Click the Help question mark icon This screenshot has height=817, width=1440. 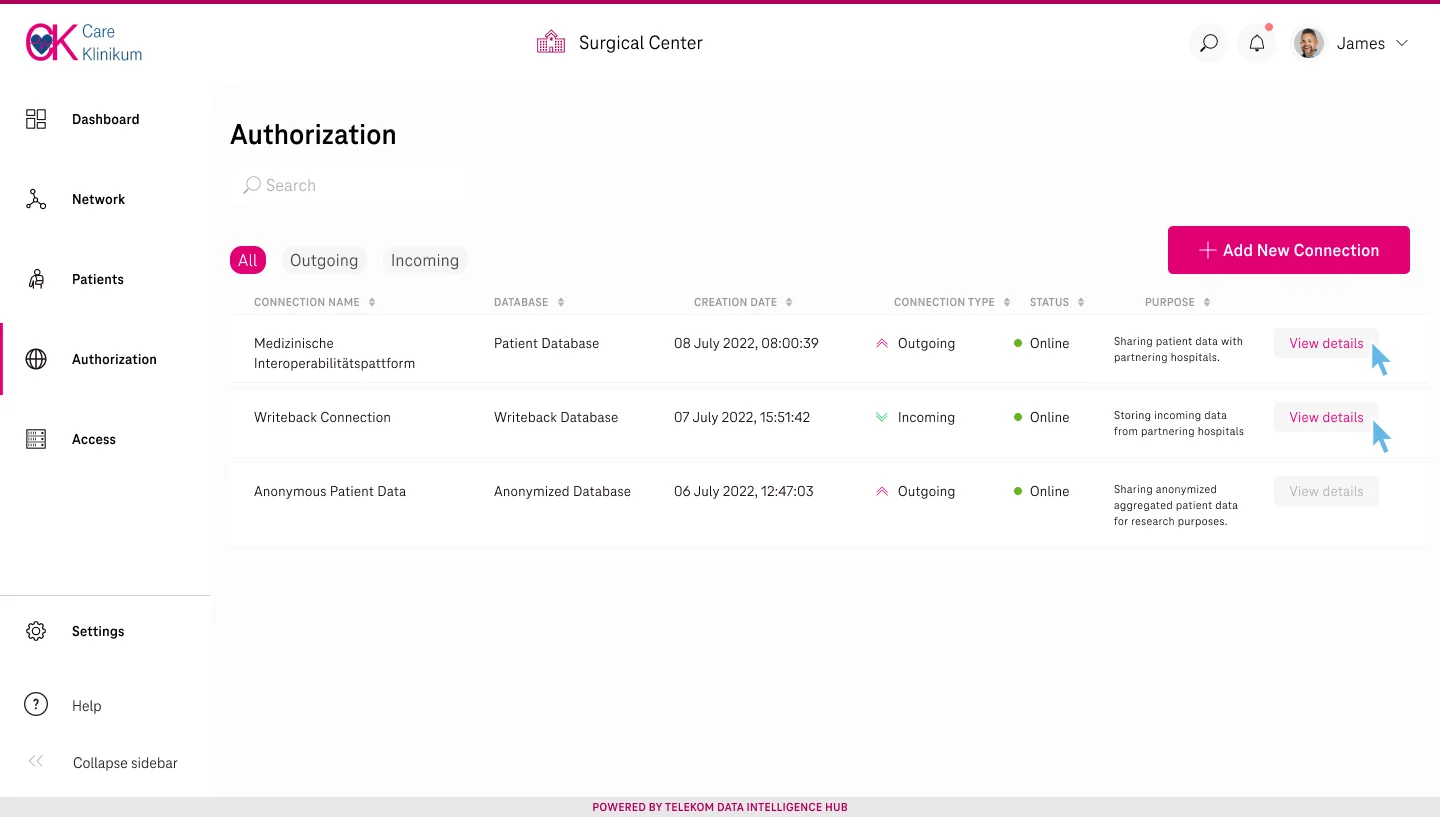36,705
